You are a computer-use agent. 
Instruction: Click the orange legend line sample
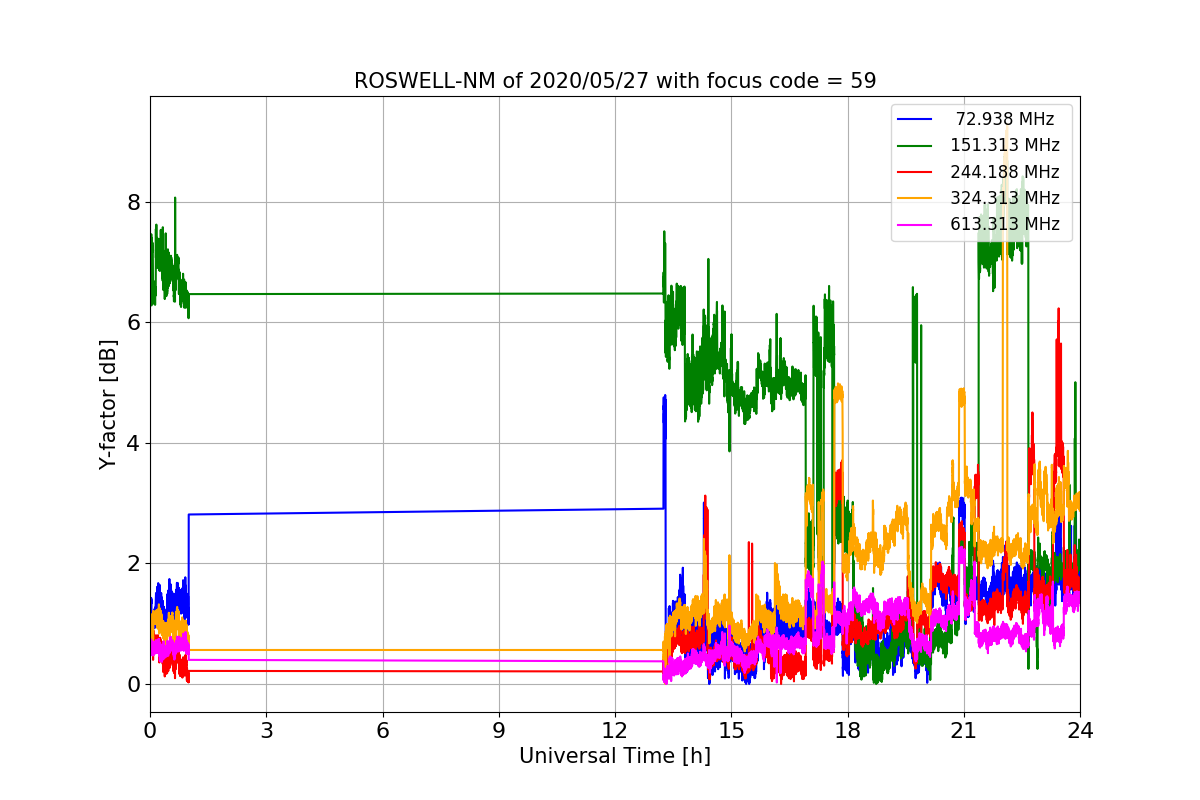(915, 198)
